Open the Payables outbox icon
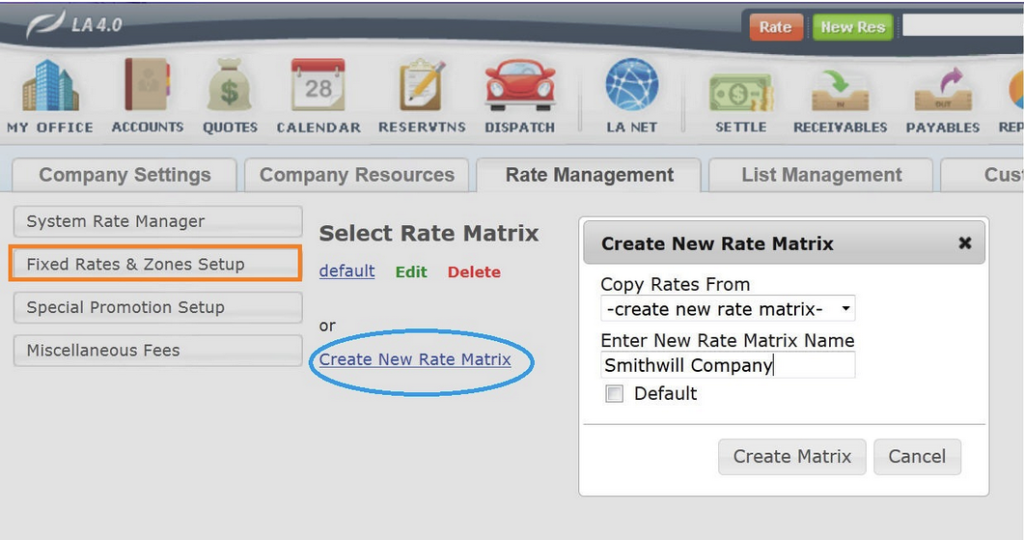This screenshot has height=540, width=1024. point(942,92)
